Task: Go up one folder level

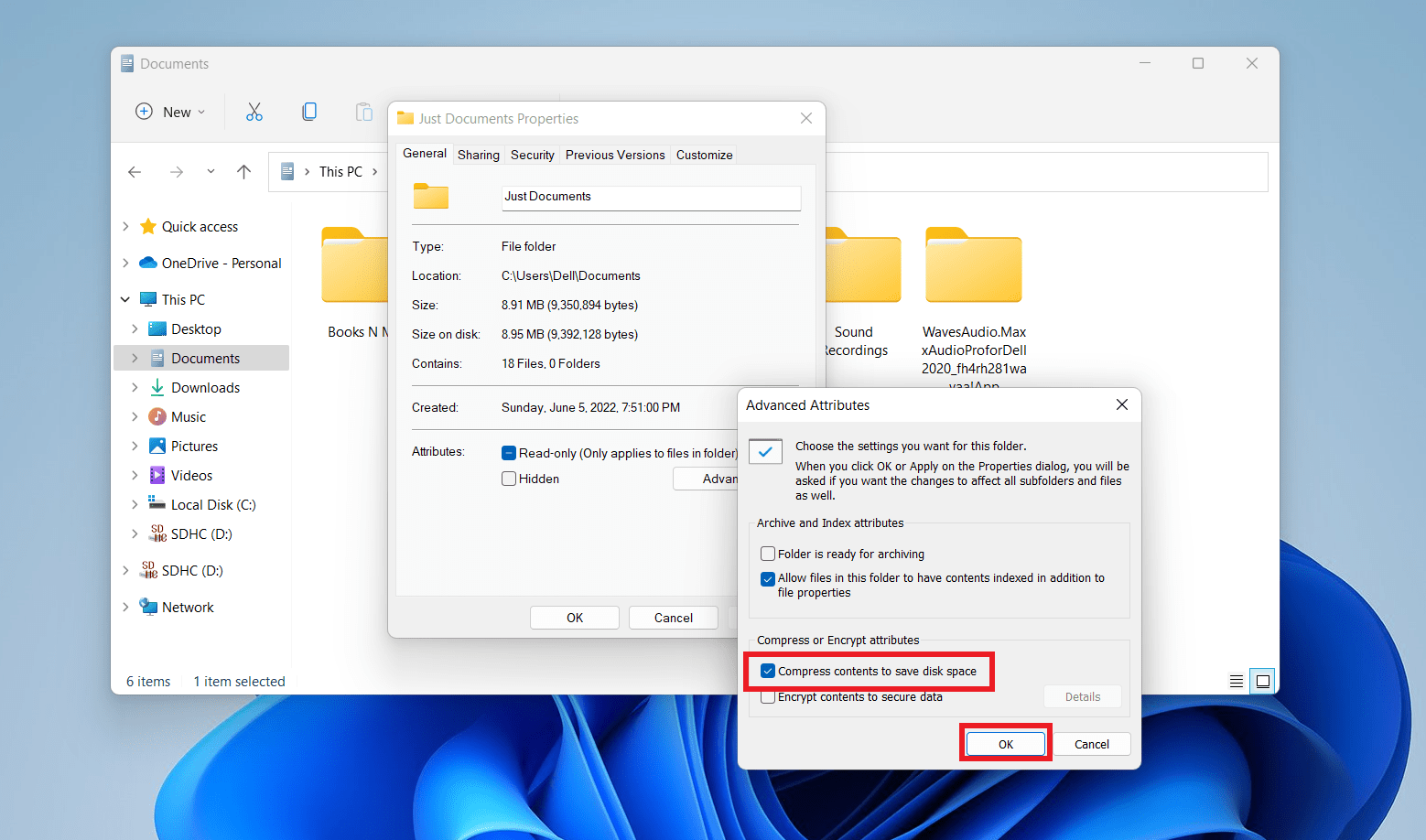Action: coord(243,172)
